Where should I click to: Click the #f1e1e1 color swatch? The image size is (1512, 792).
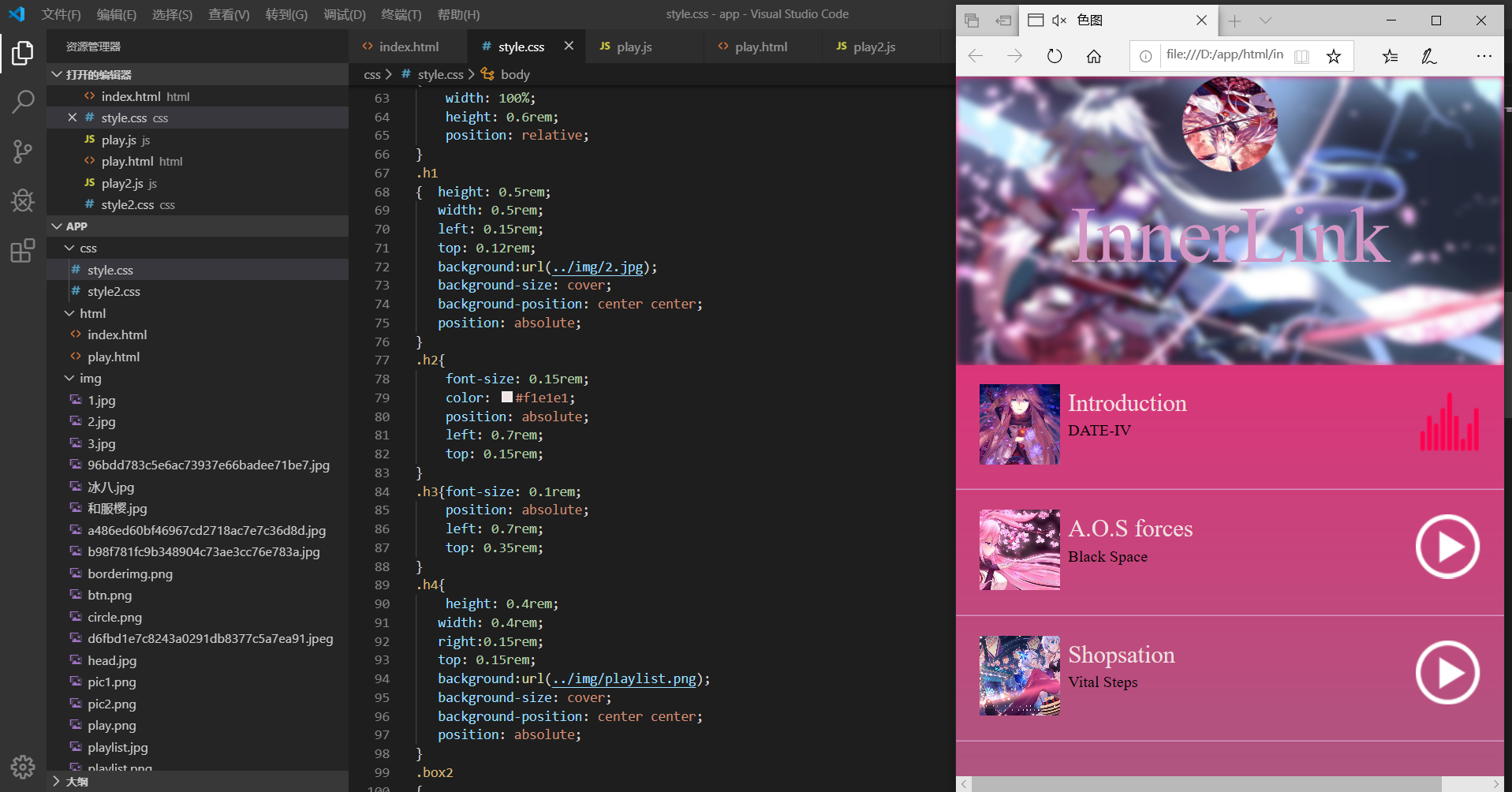[507, 398]
